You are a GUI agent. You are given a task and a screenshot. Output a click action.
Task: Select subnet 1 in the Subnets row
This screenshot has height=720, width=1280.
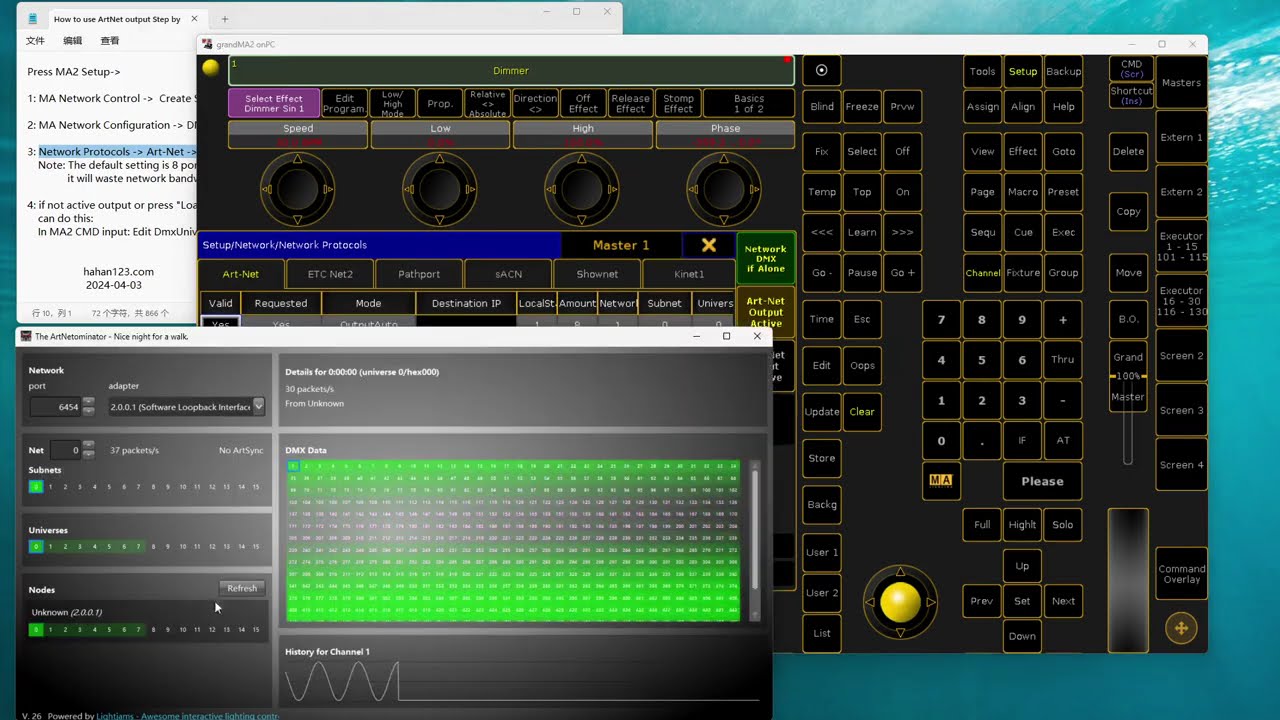pyautogui.click(x=51, y=487)
